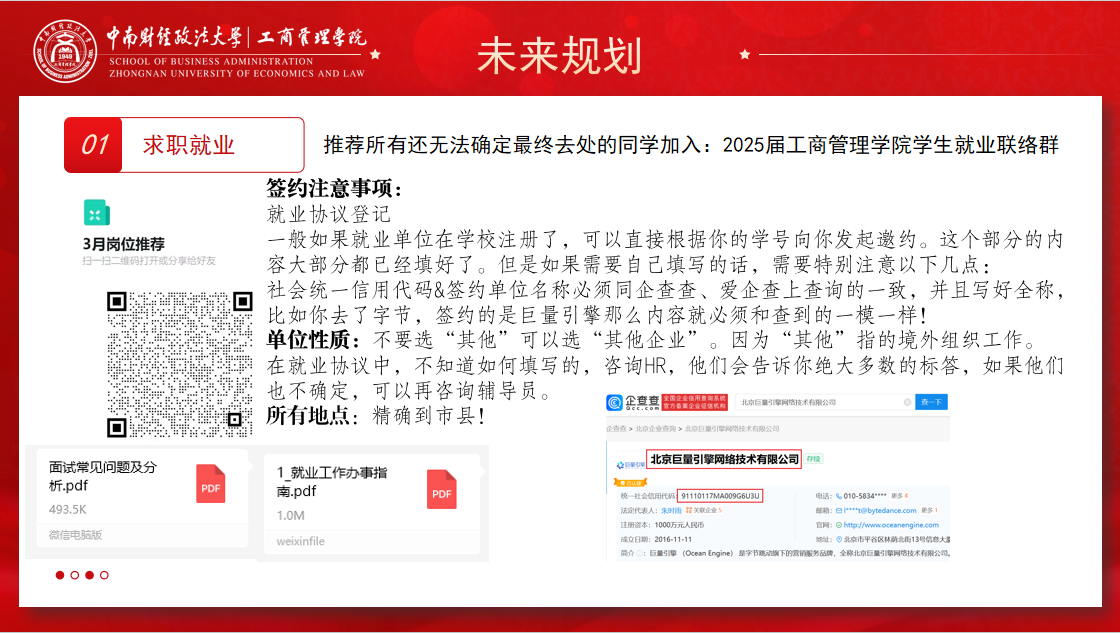Viewport: 1120px width, 633px height.
Task: Click the orange 已认证 badge
Action: coord(632,482)
